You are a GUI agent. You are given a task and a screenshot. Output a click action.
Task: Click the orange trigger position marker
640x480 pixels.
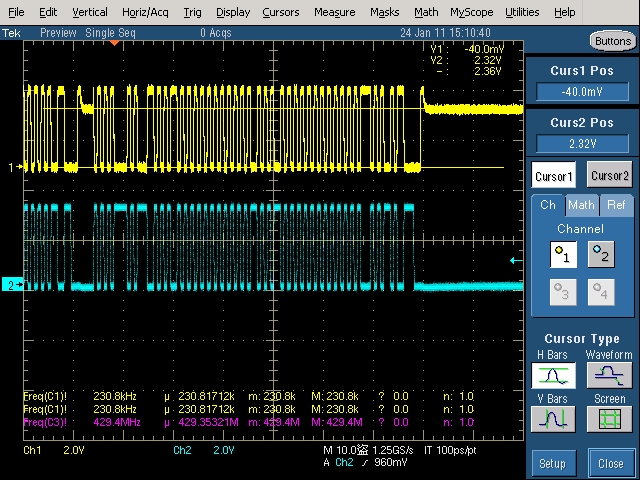[115, 43]
